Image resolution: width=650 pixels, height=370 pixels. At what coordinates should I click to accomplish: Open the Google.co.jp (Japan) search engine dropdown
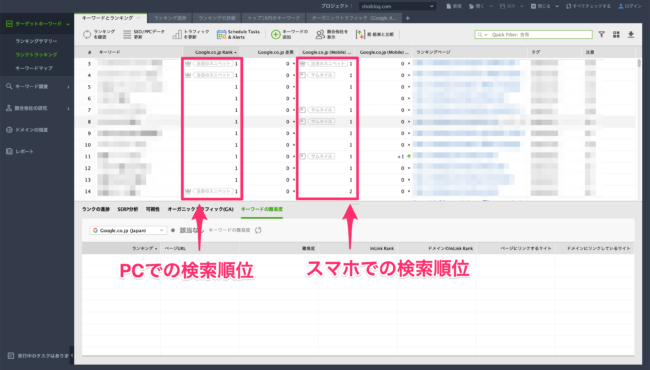128,230
